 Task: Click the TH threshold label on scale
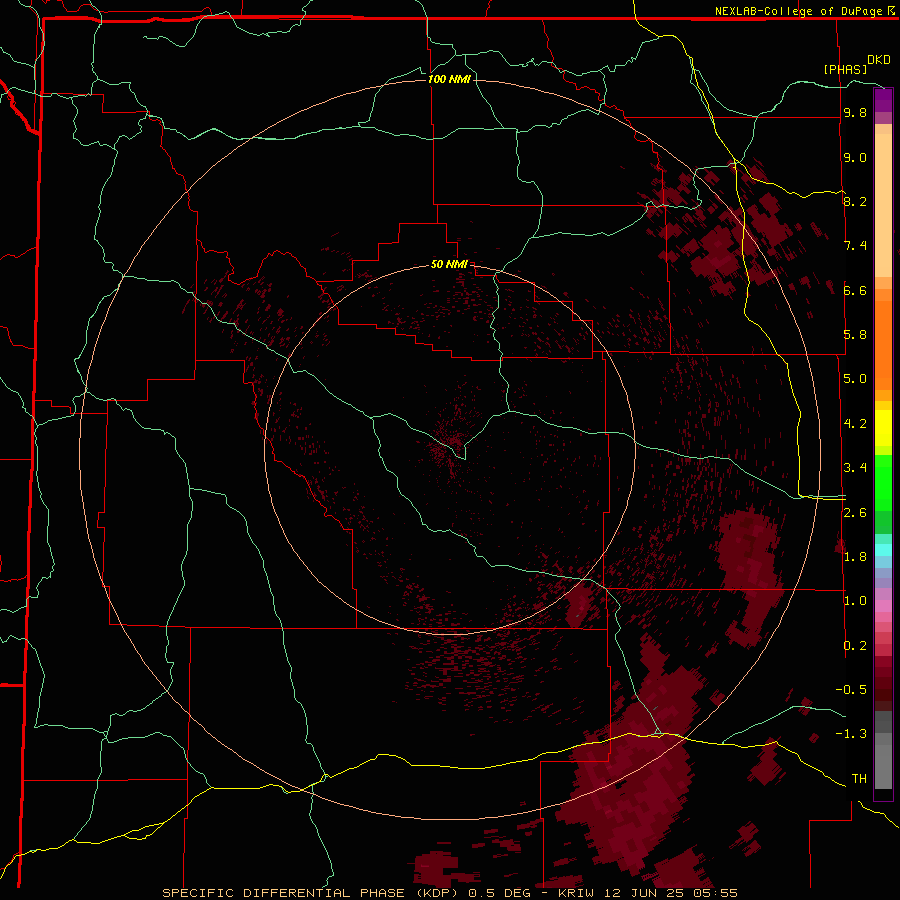pos(859,779)
